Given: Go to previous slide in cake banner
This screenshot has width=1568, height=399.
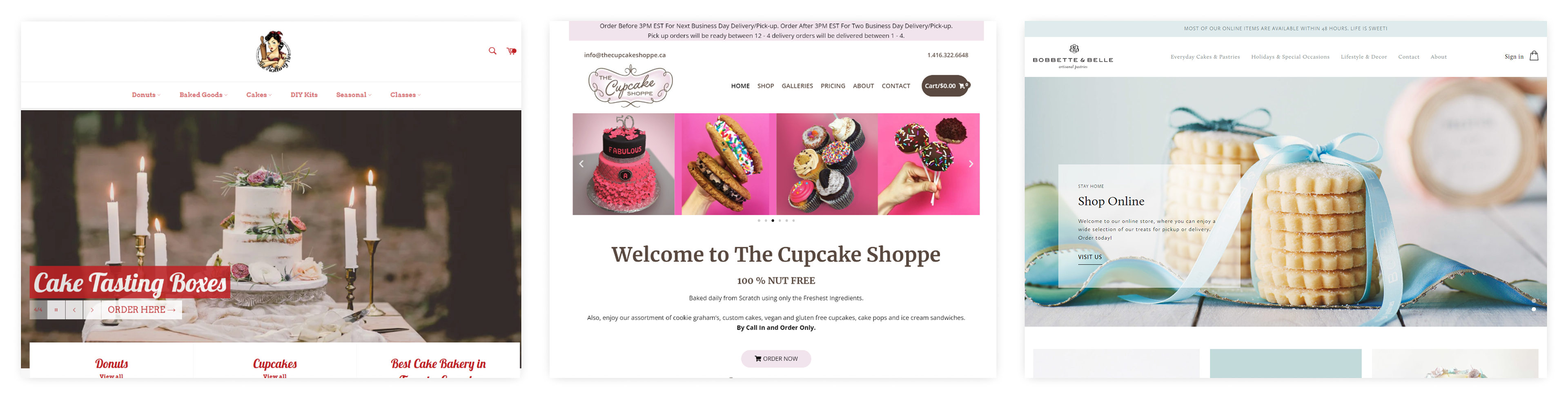Looking at the screenshot, I should click(74, 310).
